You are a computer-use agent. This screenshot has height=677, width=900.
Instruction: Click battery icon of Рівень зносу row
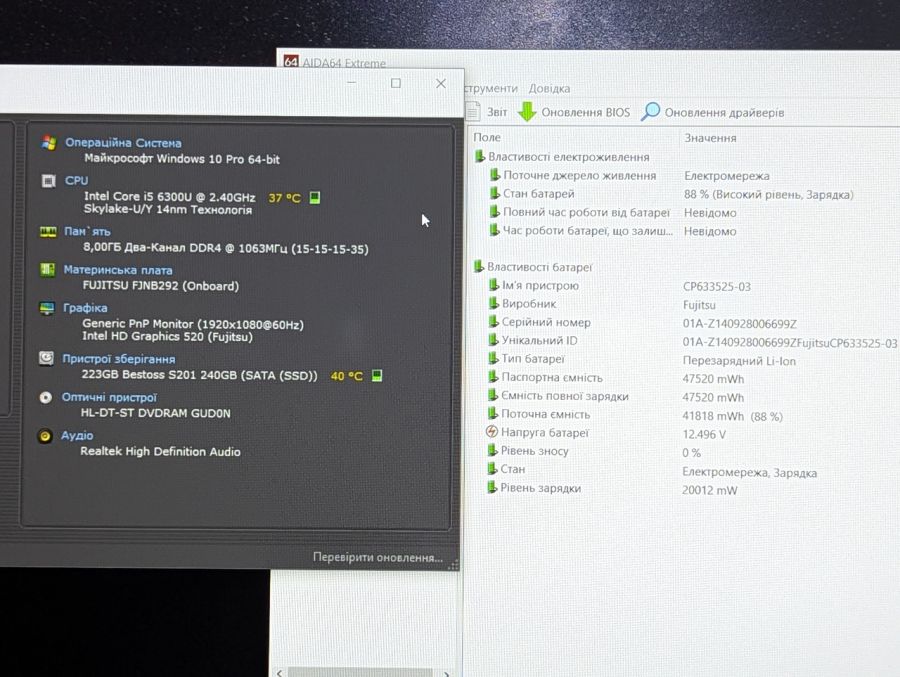(492, 450)
